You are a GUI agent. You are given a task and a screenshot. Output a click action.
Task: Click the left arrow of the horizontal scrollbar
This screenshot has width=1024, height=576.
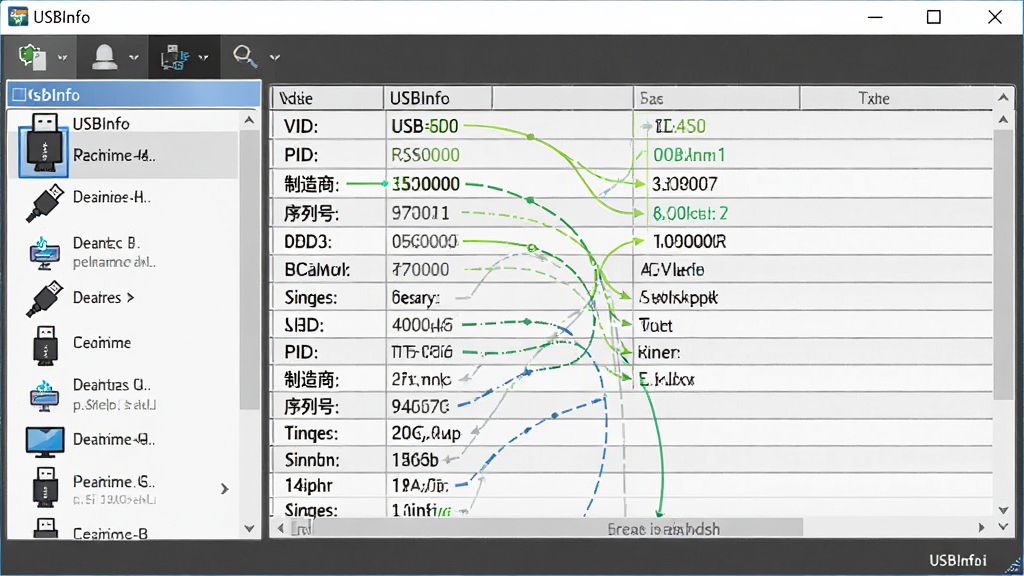click(281, 528)
